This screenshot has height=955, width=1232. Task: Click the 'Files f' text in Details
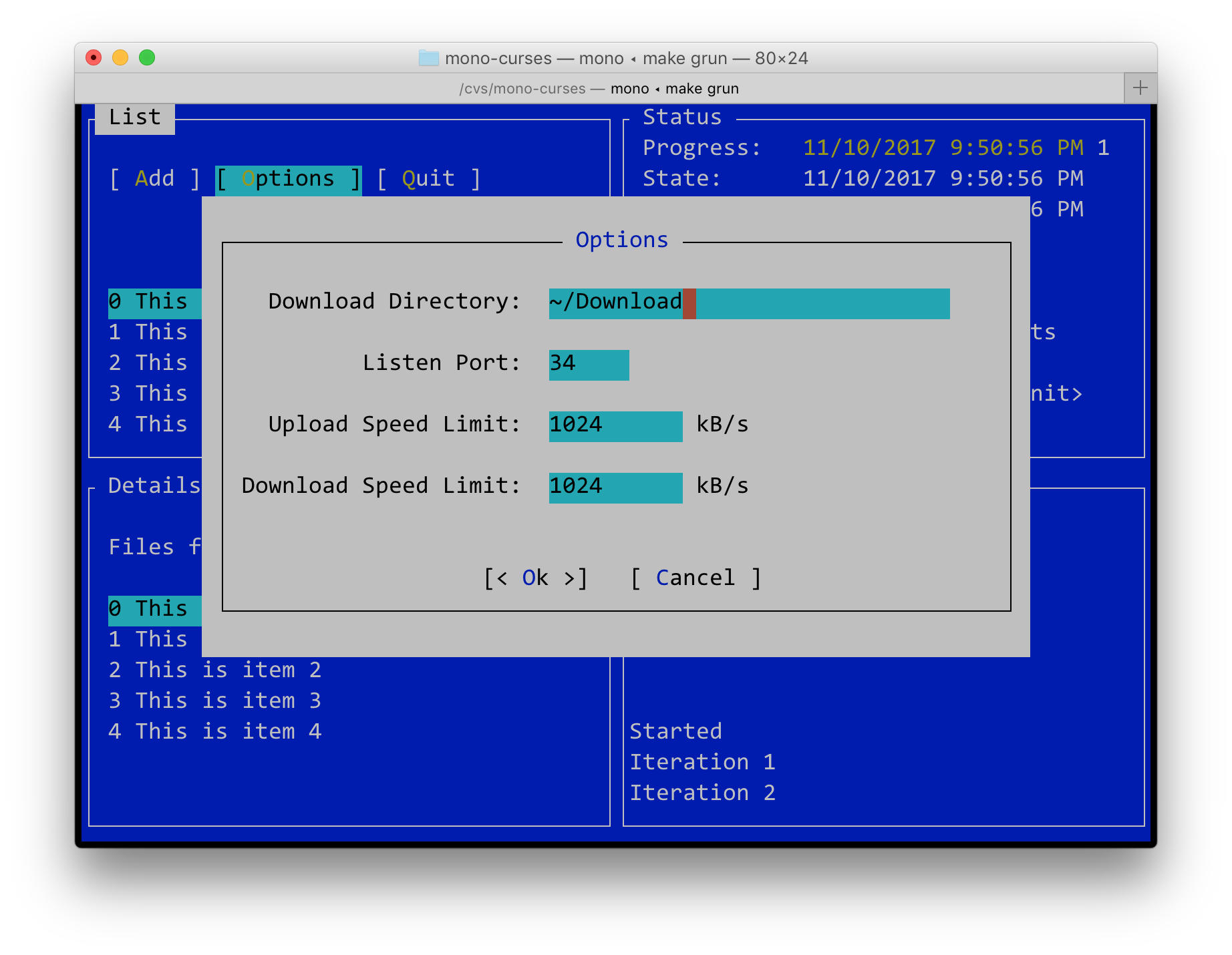pos(154,547)
